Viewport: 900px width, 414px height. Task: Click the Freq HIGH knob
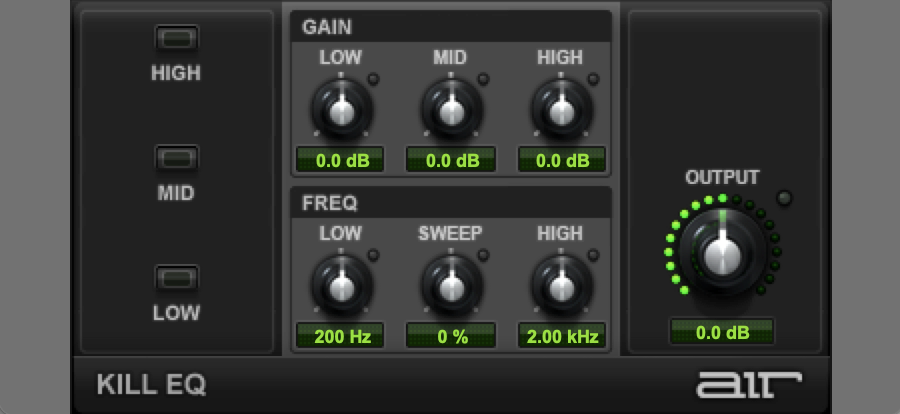[561, 283]
